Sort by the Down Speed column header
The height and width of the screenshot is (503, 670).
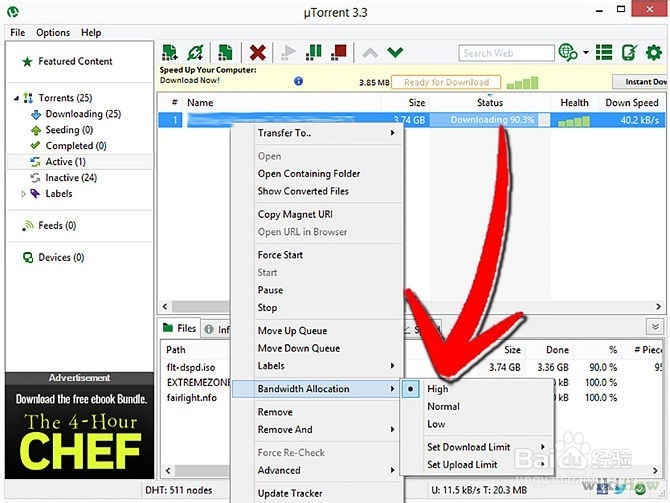(632, 103)
